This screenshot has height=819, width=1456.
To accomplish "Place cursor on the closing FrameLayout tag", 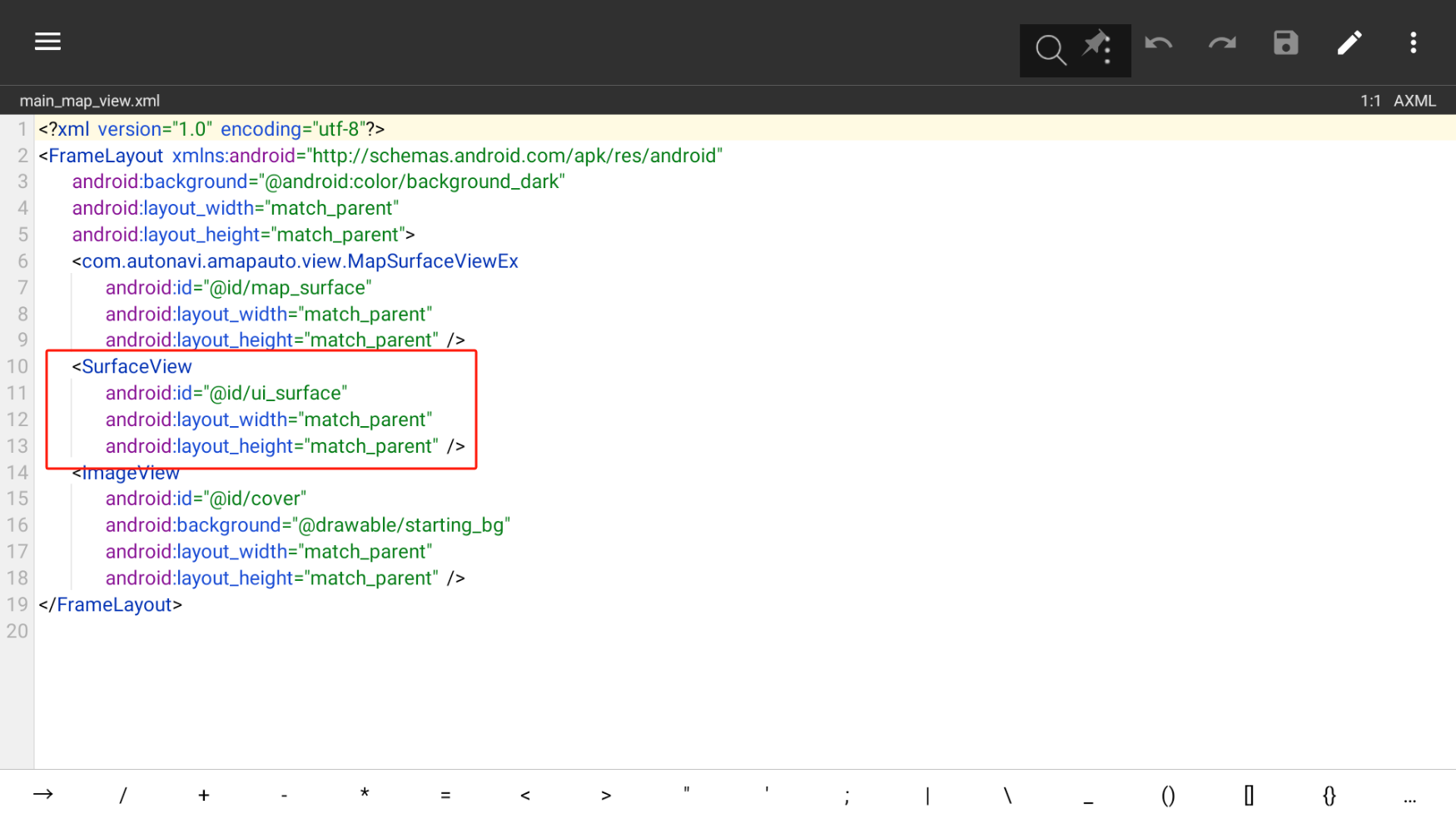I will coord(110,604).
